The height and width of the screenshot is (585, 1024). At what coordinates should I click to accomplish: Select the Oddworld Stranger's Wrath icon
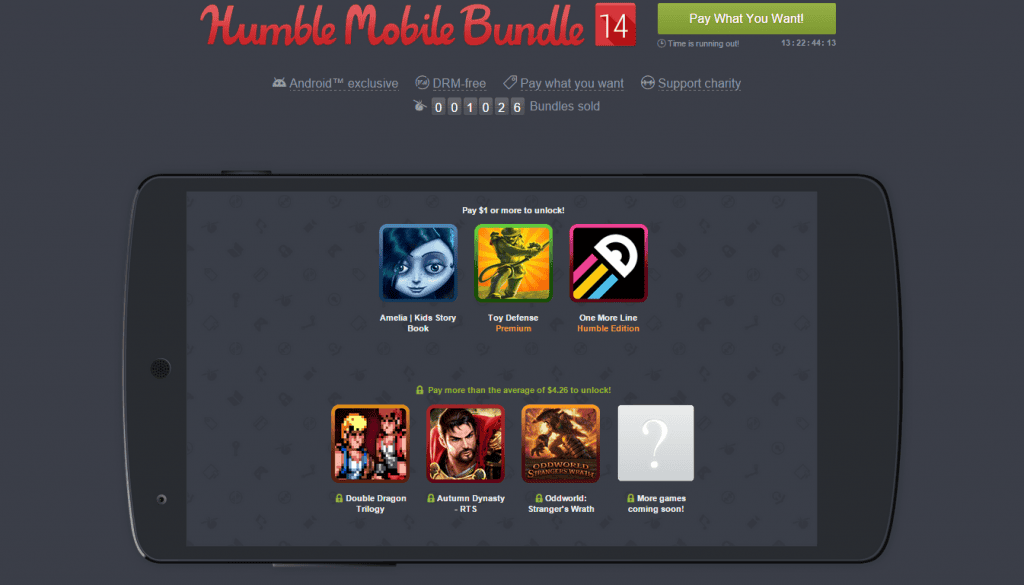pos(561,443)
